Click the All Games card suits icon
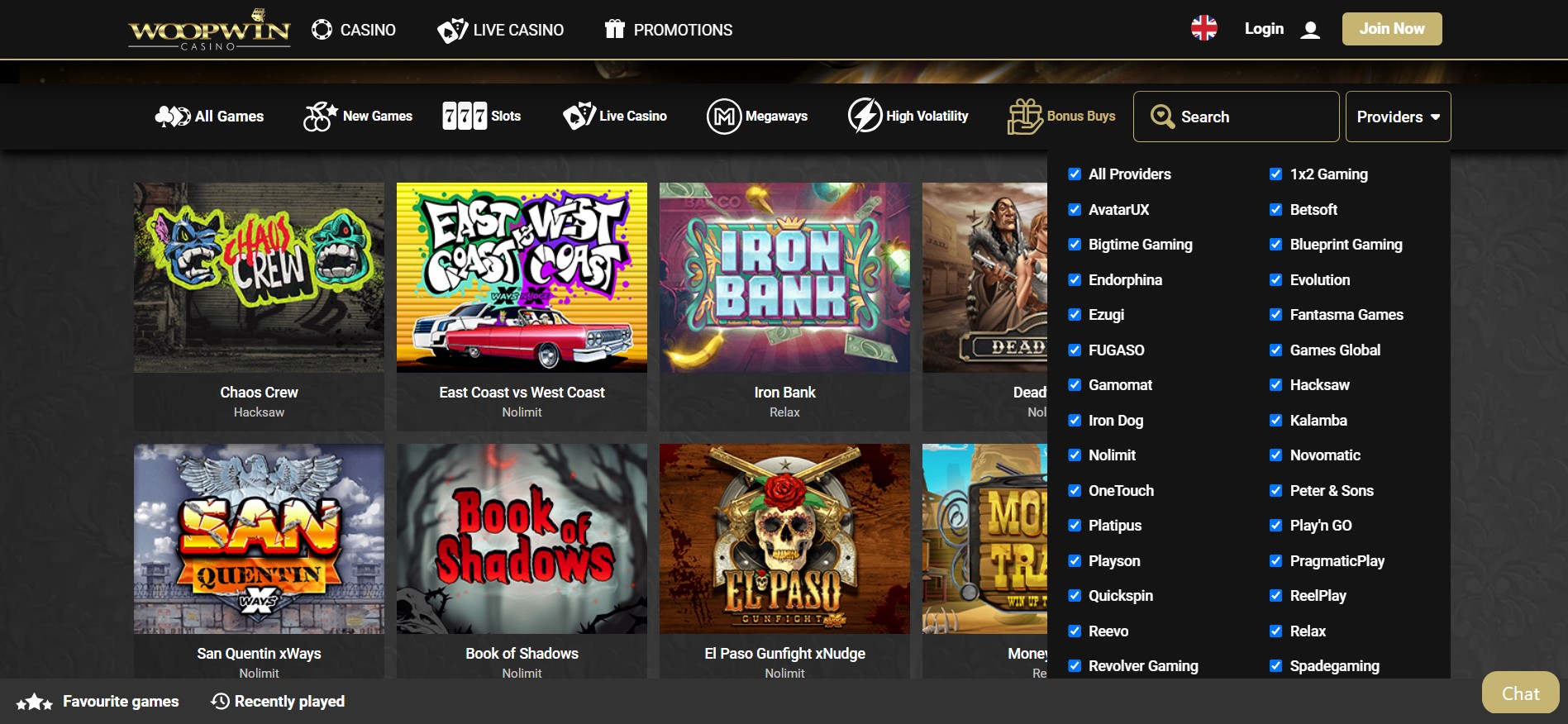Screen dimensions: 1568x724 (173, 117)
